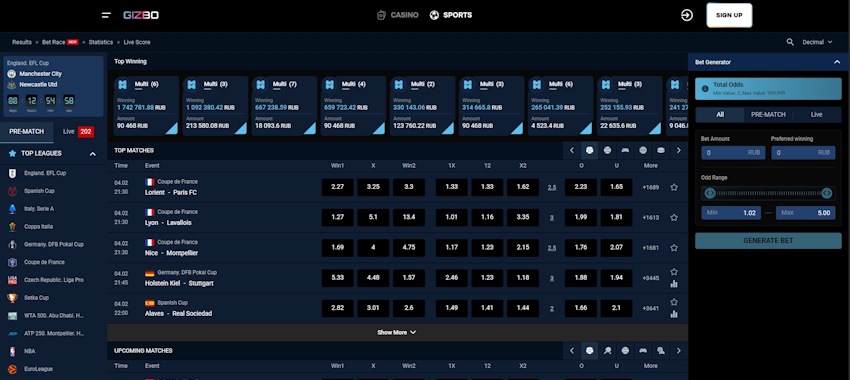Open the CASINO tab
This screenshot has width=850, height=380.
tap(398, 15)
